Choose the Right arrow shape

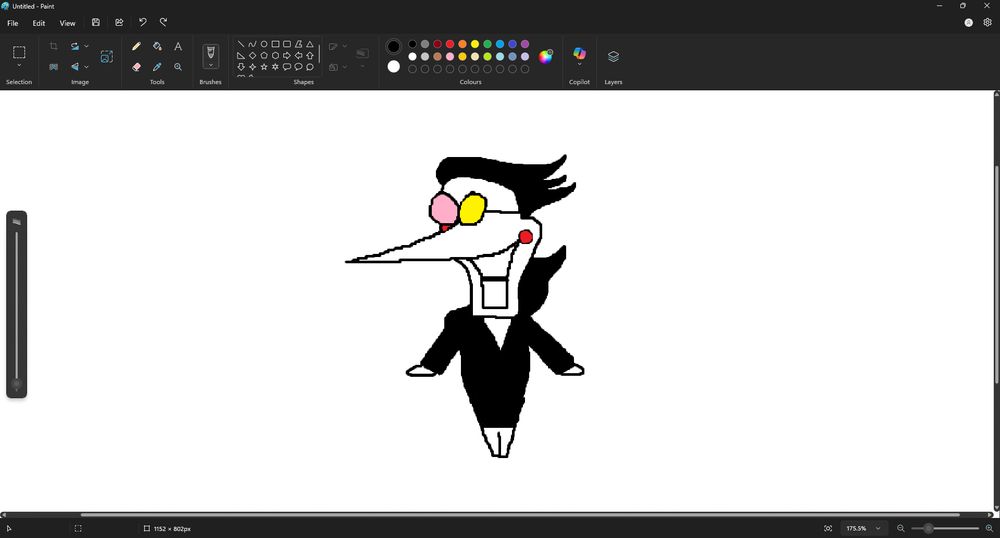pos(287,55)
